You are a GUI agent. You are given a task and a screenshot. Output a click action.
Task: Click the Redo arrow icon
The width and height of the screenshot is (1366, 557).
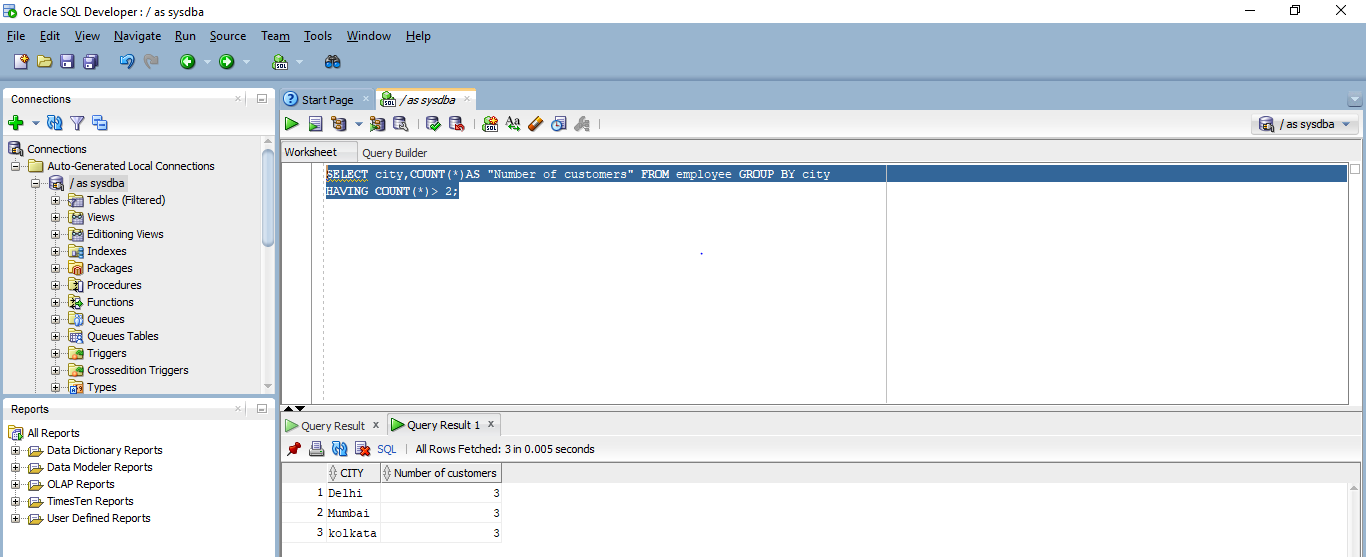coord(151,62)
